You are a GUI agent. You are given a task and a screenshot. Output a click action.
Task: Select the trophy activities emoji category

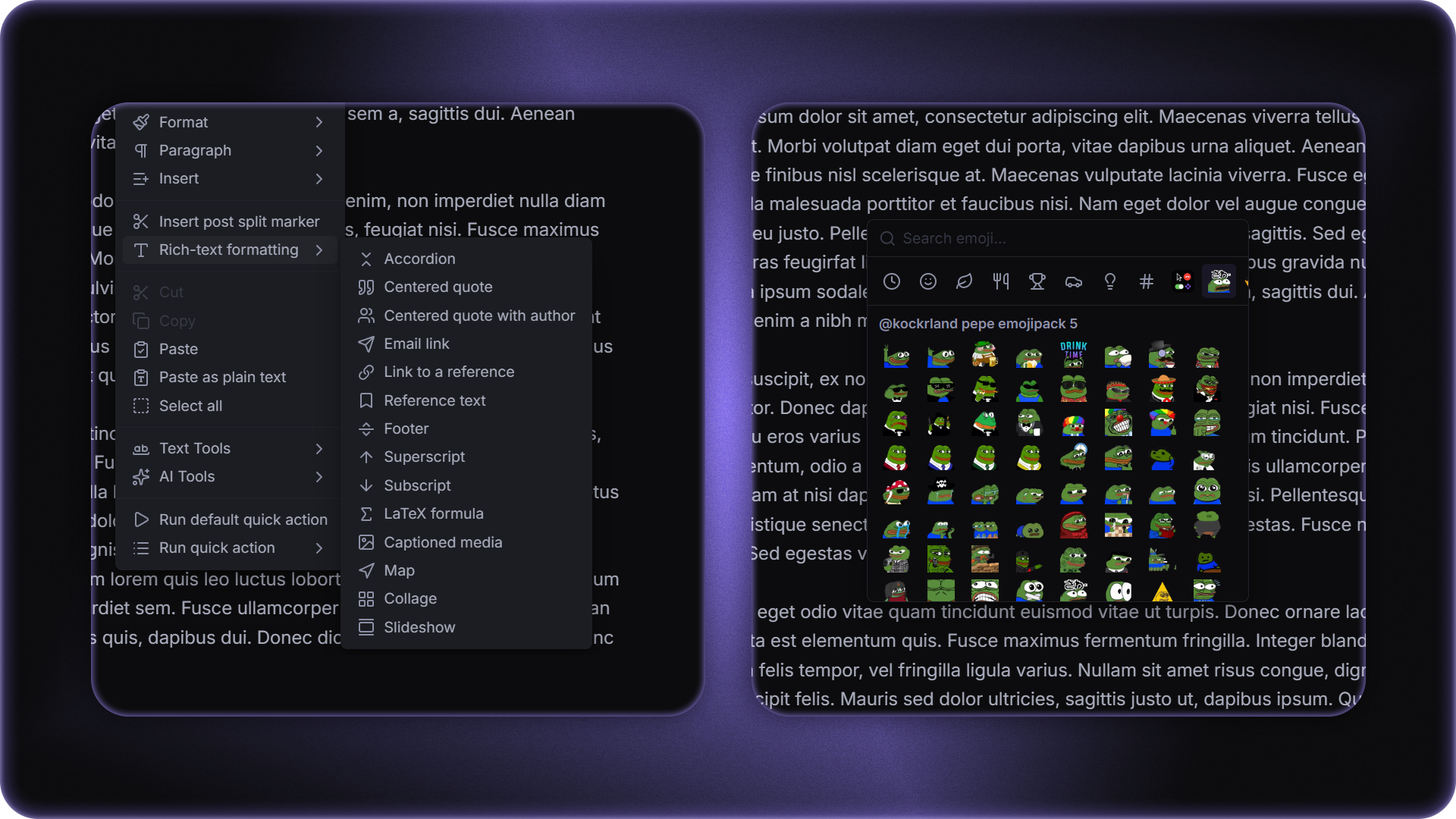click(1037, 281)
